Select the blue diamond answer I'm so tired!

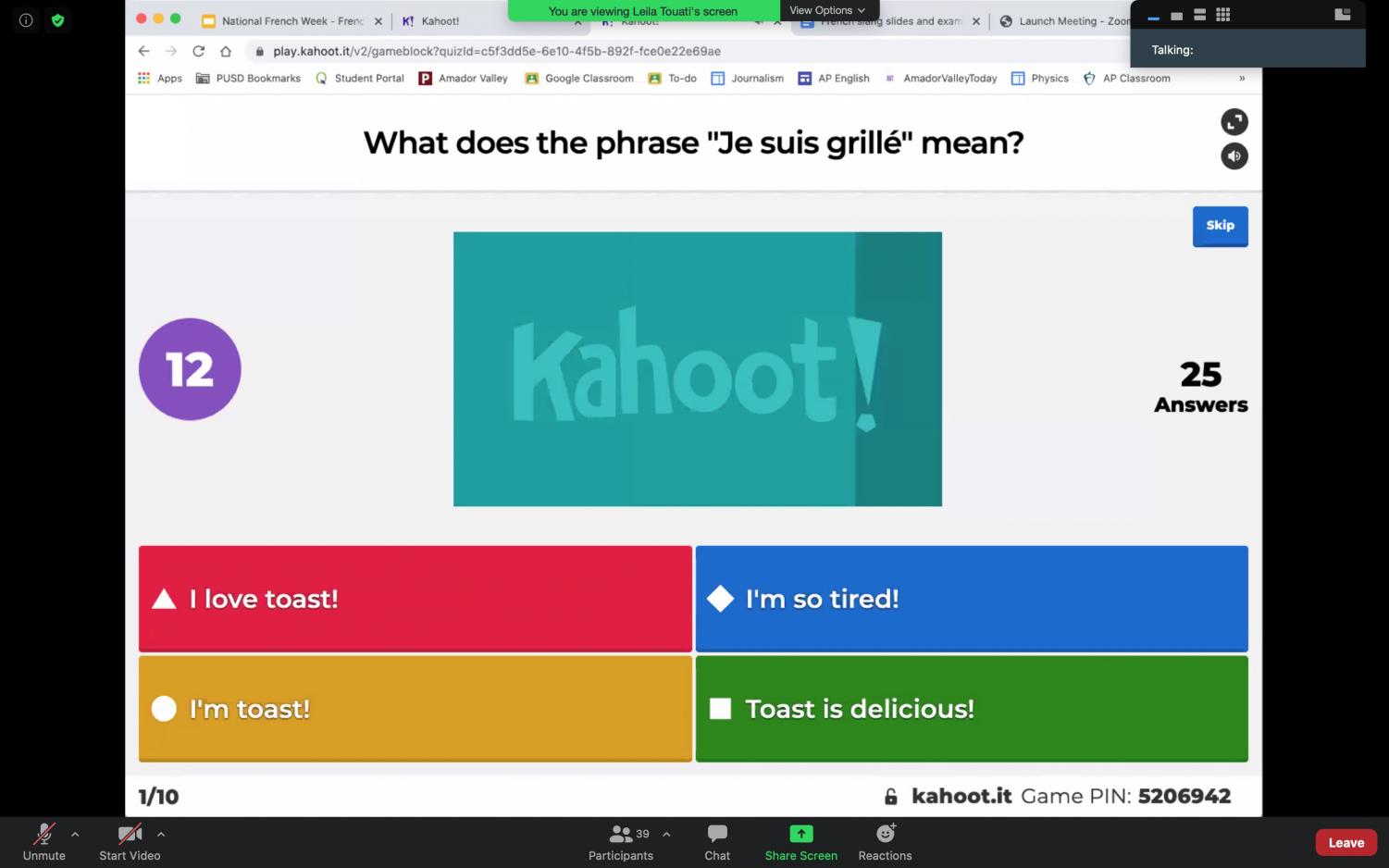coord(972,599)
